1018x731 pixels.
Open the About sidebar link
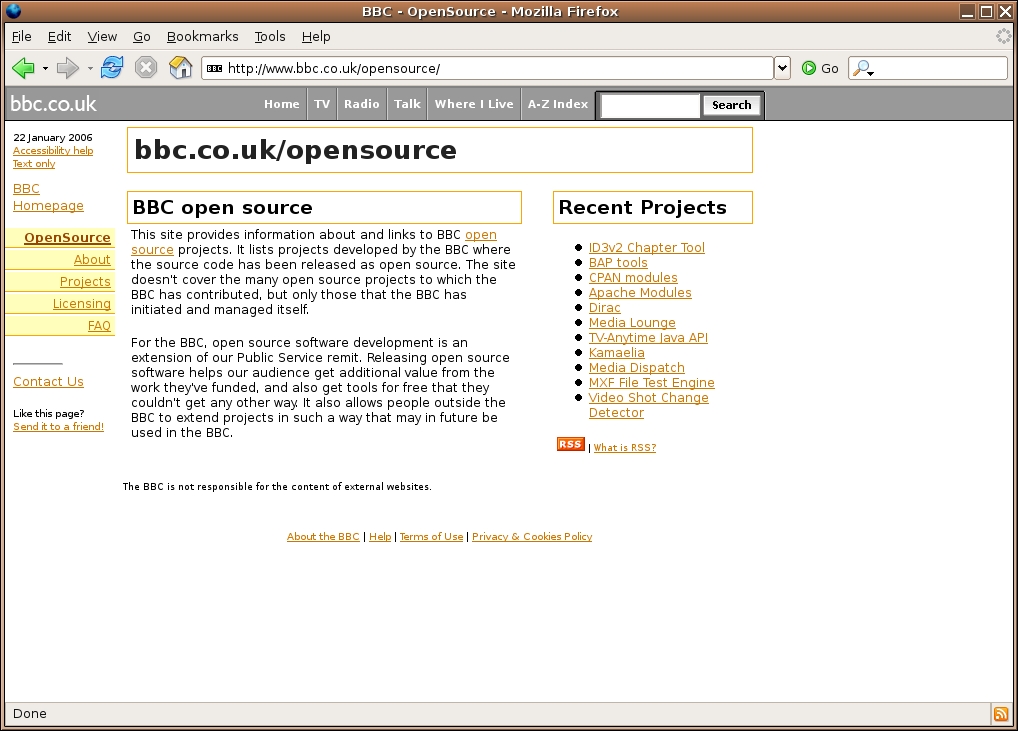coord(92,260)
